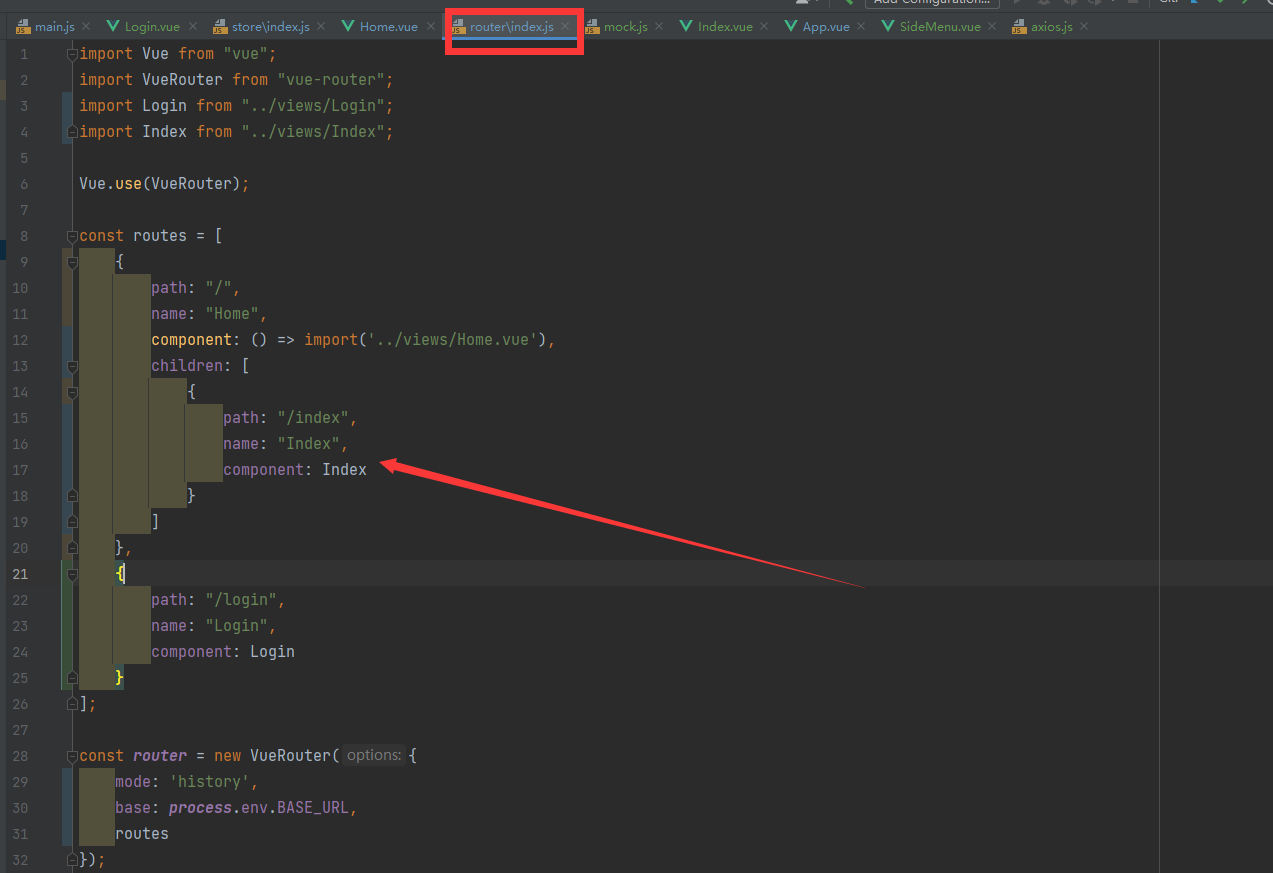Switch to the main.js tab
1273x873 pixels.
click(54, 26)
